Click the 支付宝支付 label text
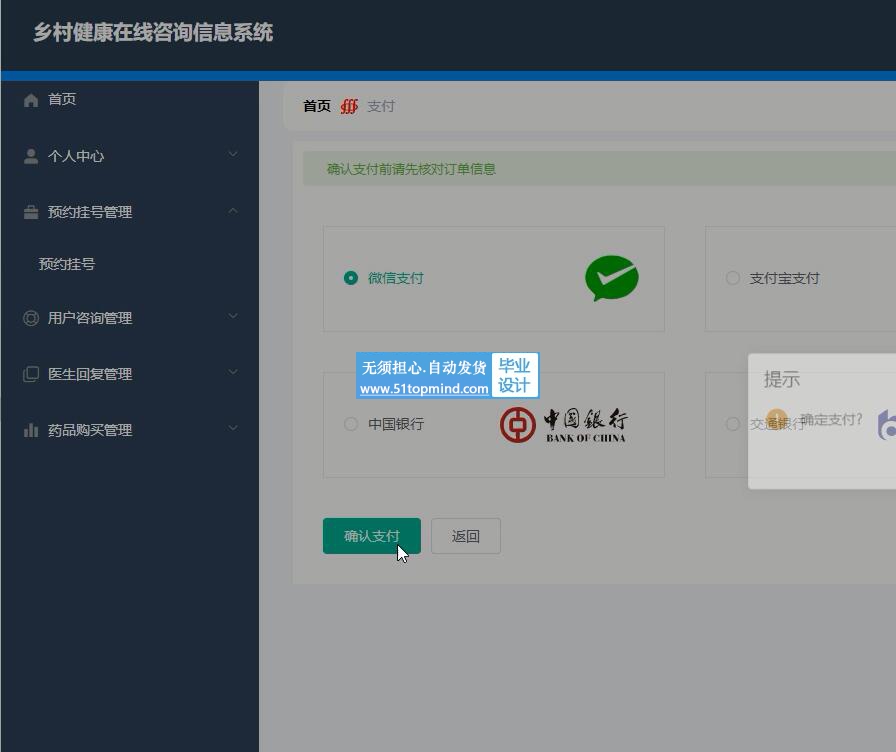896x752 pixels. (784, 278)
